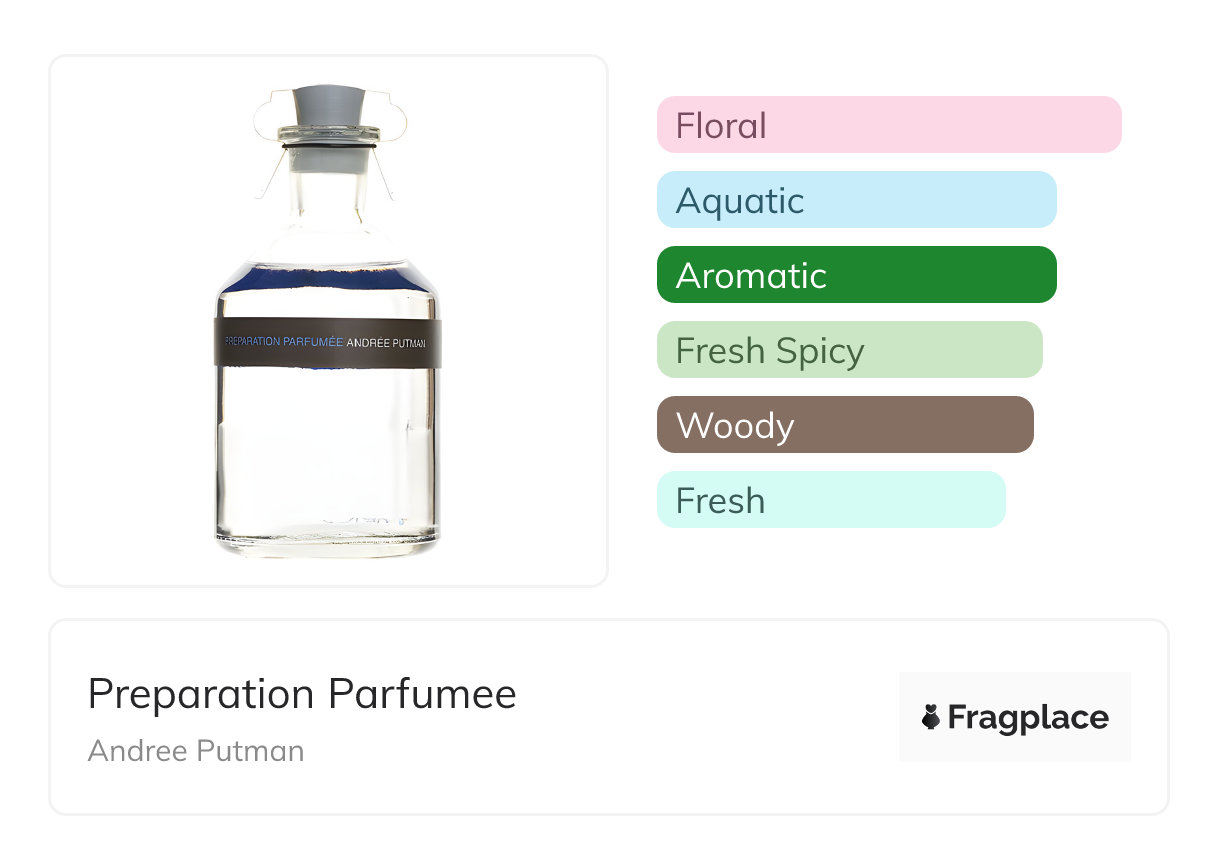Click the Fragplace wordmark text
Image resolution: width=1218 pixels, height=864 pixels.
click(x=1028, y=717)
